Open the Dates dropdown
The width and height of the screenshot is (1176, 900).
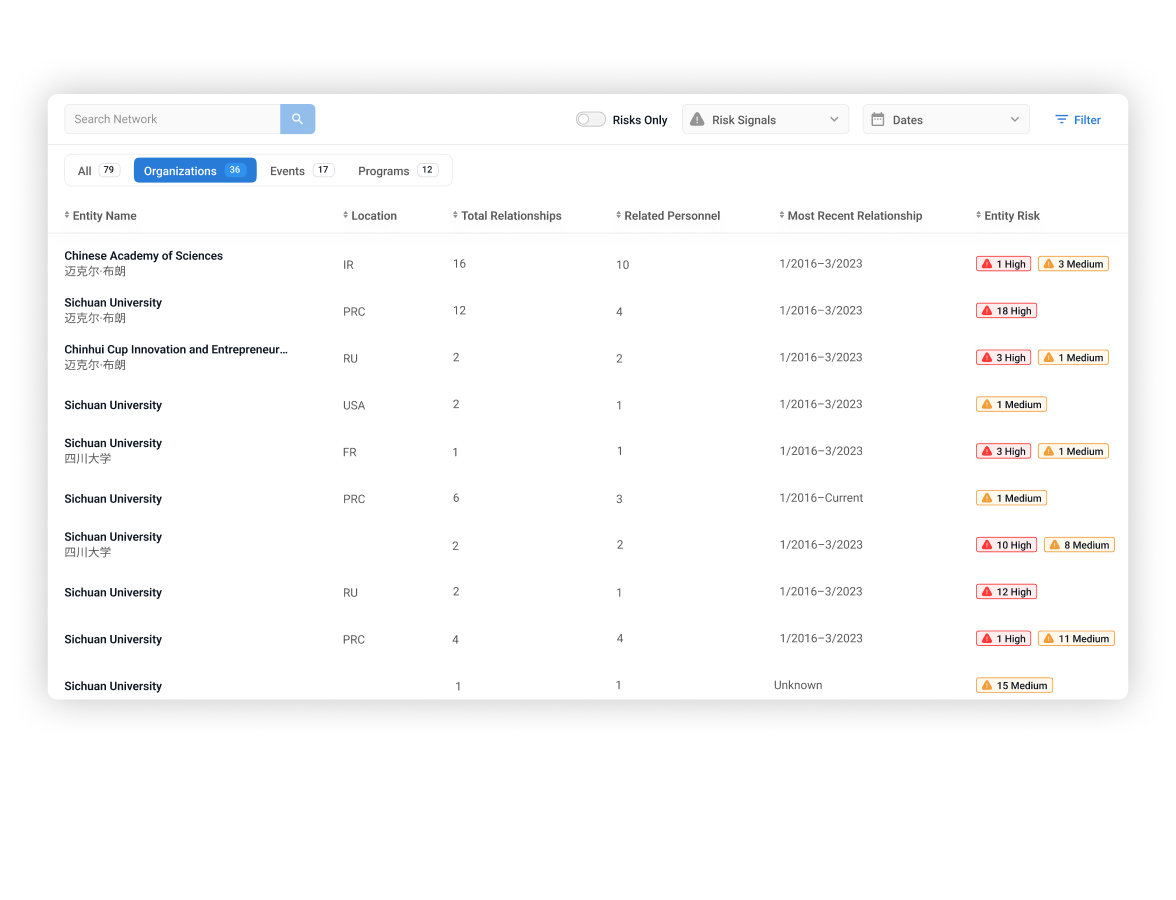(946, 120)
